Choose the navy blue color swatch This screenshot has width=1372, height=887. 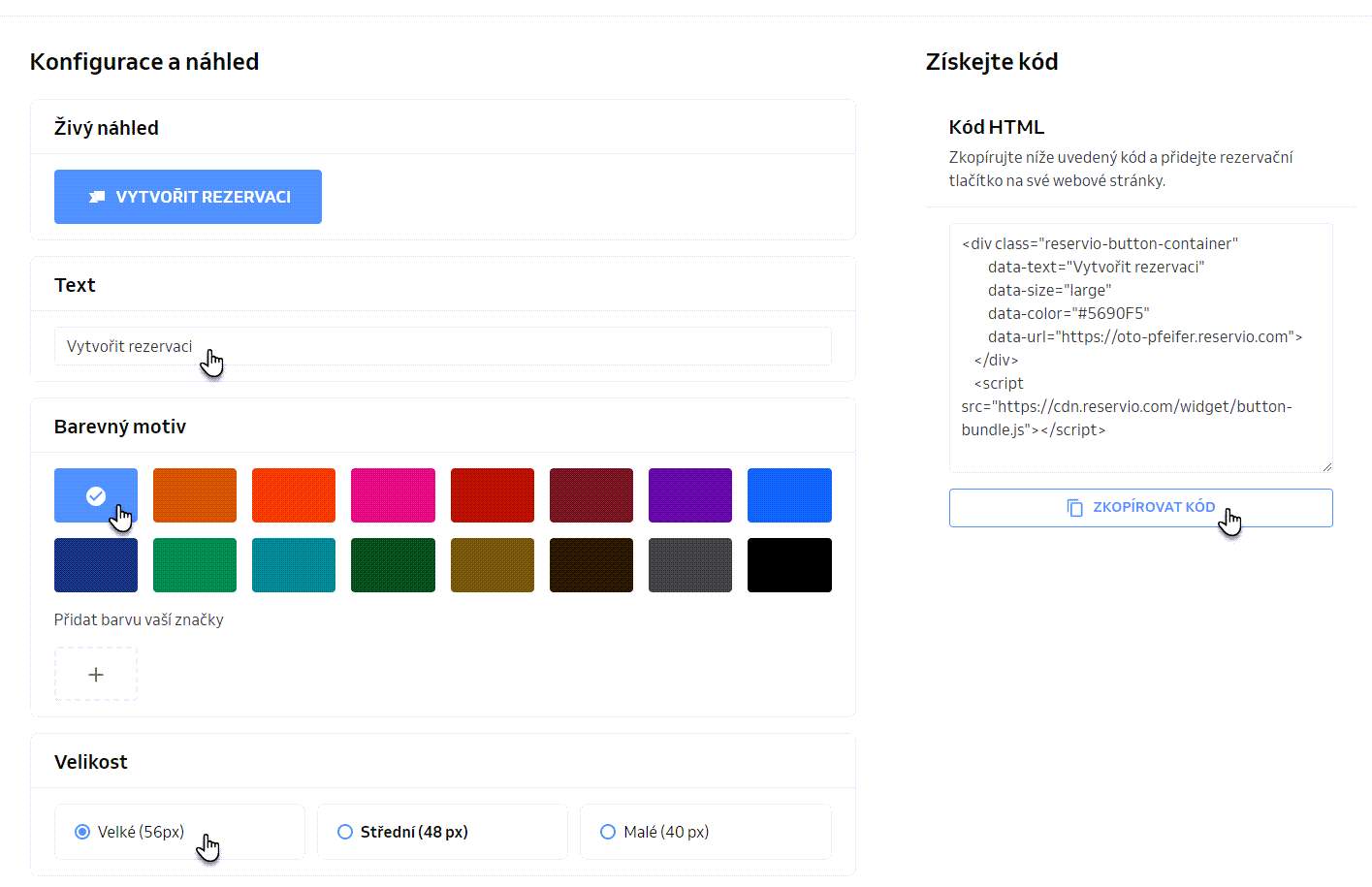pos(96,565)
